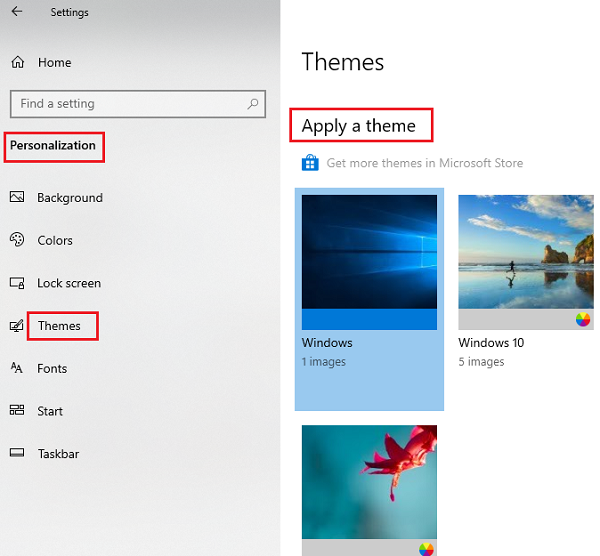Image resolution: width=600 pixels, height=556 pixels.
Task: Click the Fonts letter icon
Action: click(x=17, y=368)
